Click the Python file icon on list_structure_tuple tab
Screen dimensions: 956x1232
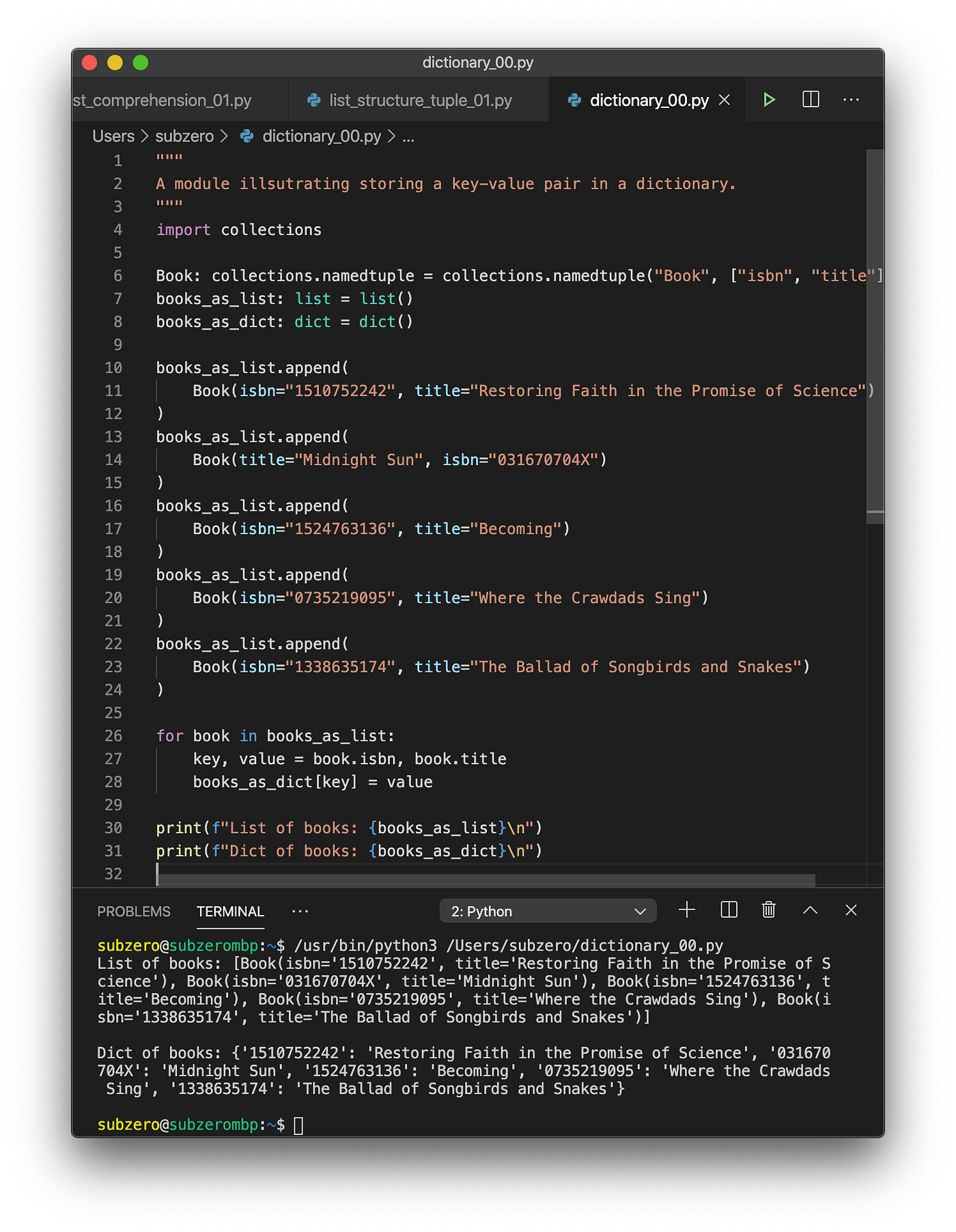point(314,100)
